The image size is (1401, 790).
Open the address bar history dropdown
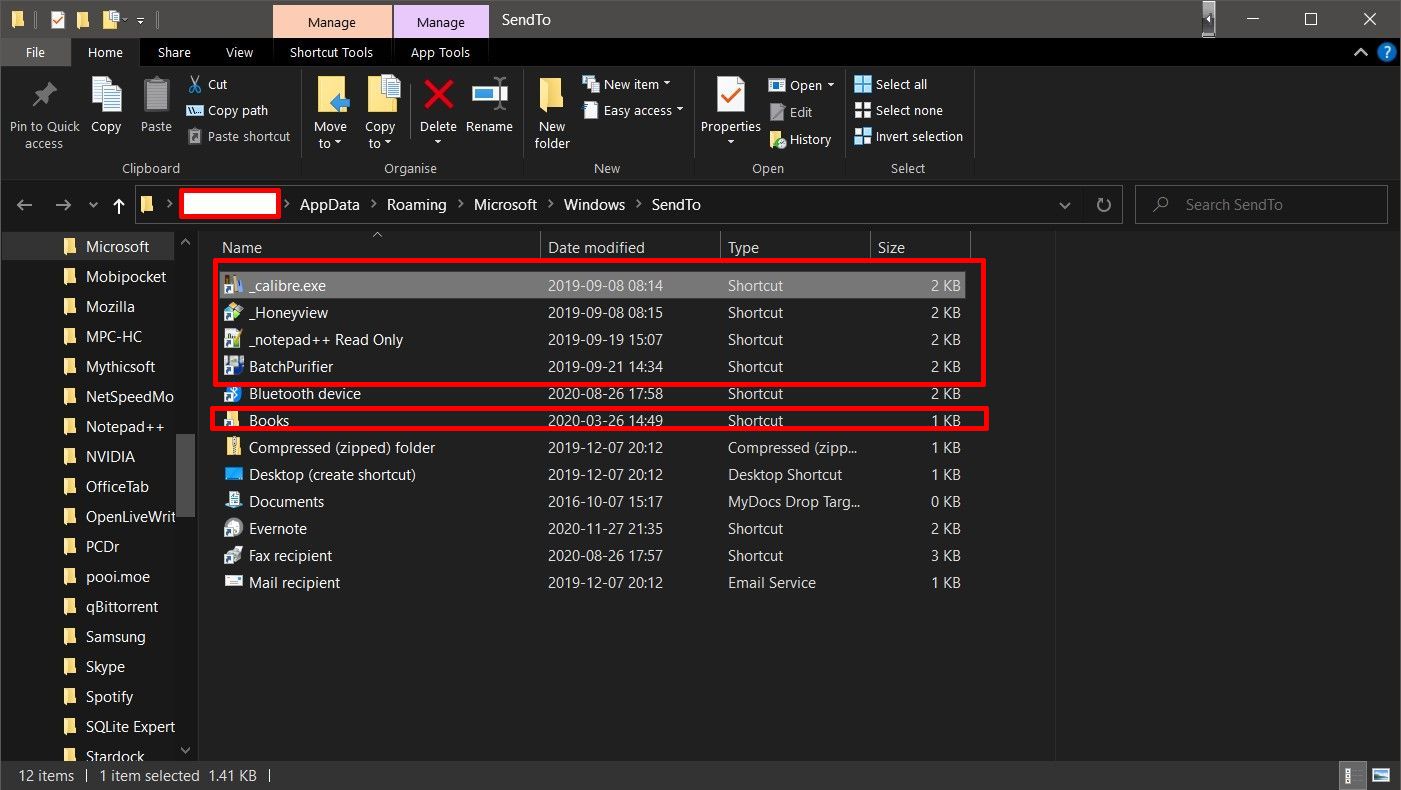pyautogui.click(x=1064, y=205)
